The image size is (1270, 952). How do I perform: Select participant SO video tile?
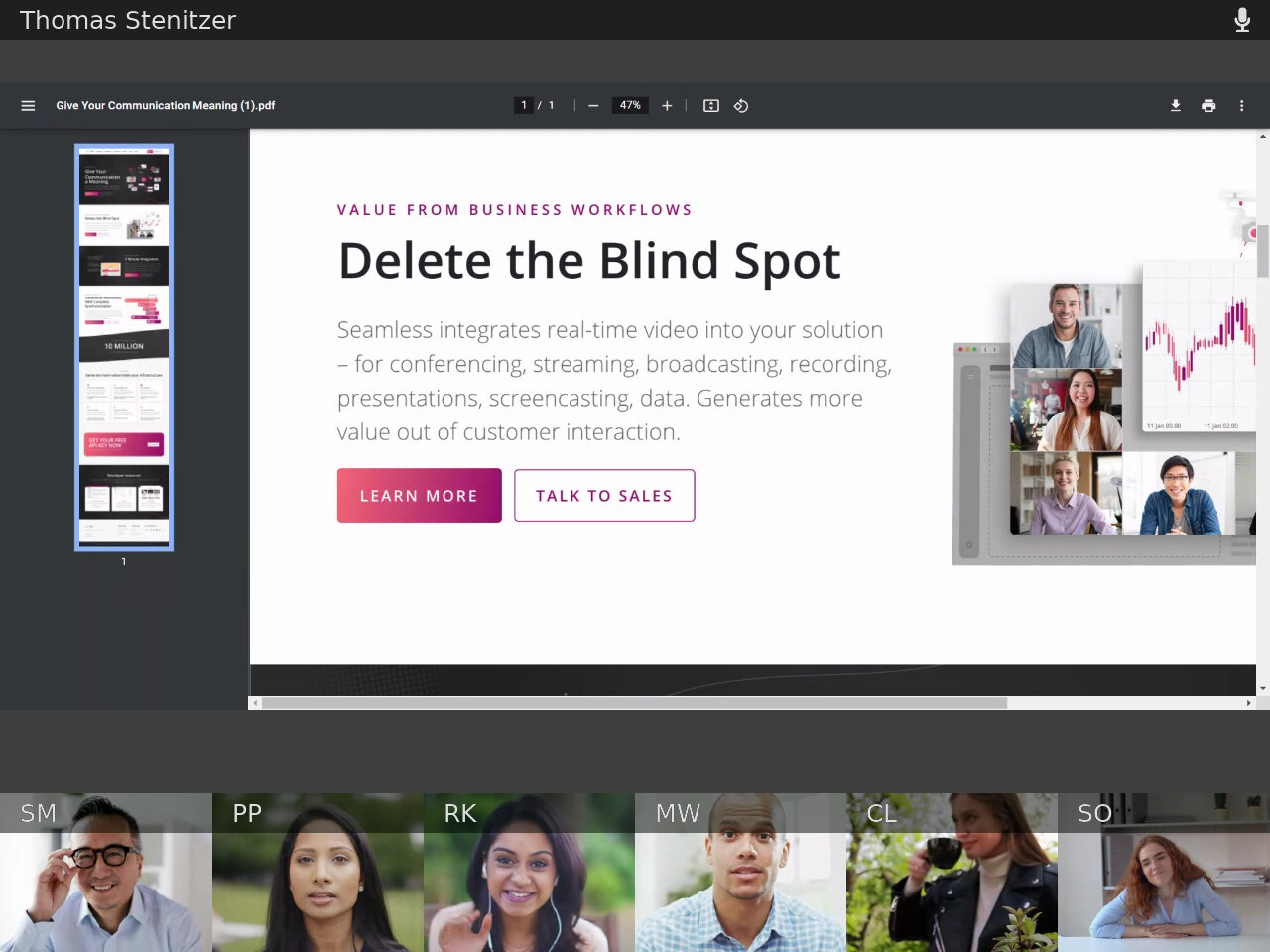click(1164, 873)
